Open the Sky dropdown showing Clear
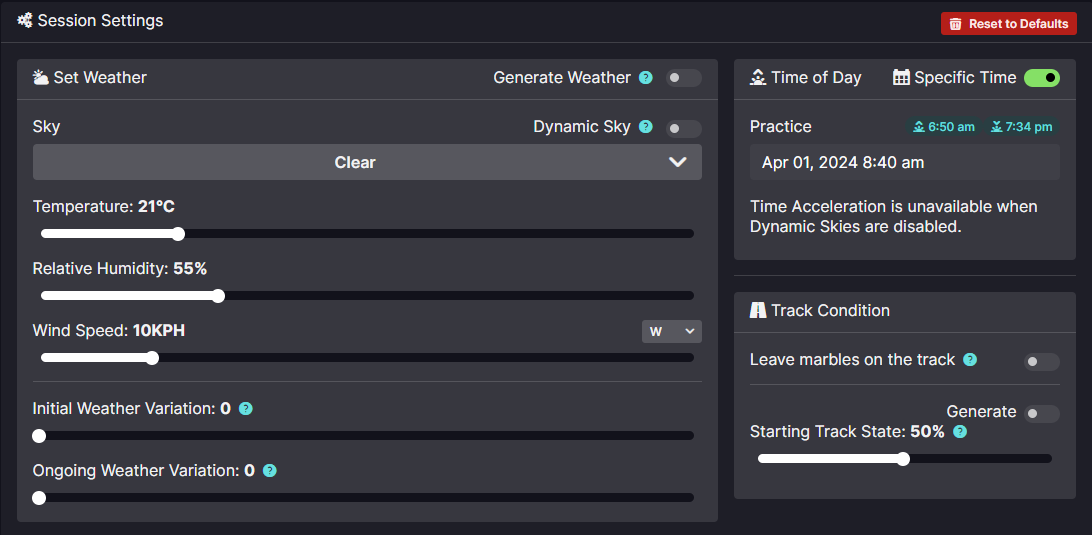The image size is (1092, 535). point(367,162)
